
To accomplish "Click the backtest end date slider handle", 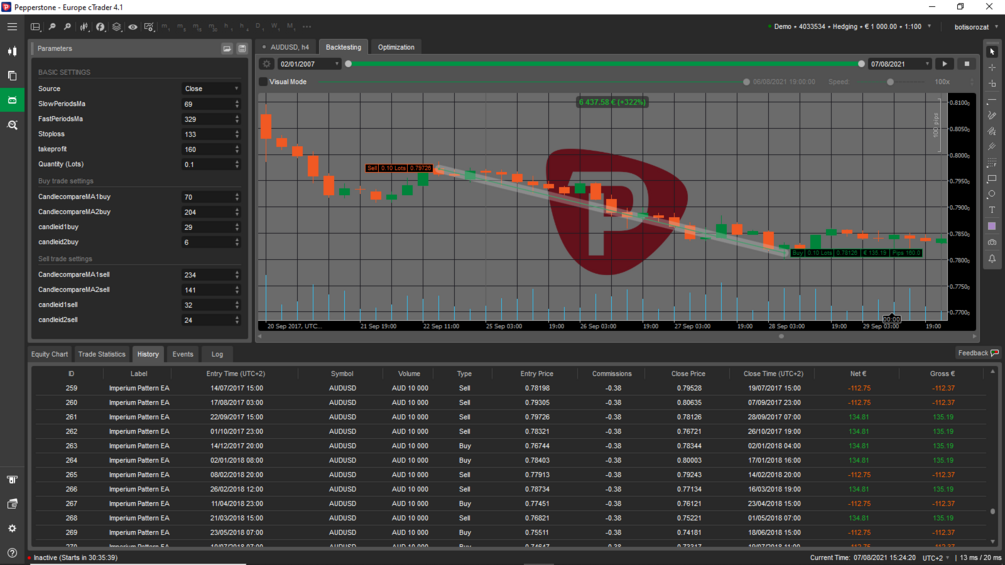I will (861, 64).
